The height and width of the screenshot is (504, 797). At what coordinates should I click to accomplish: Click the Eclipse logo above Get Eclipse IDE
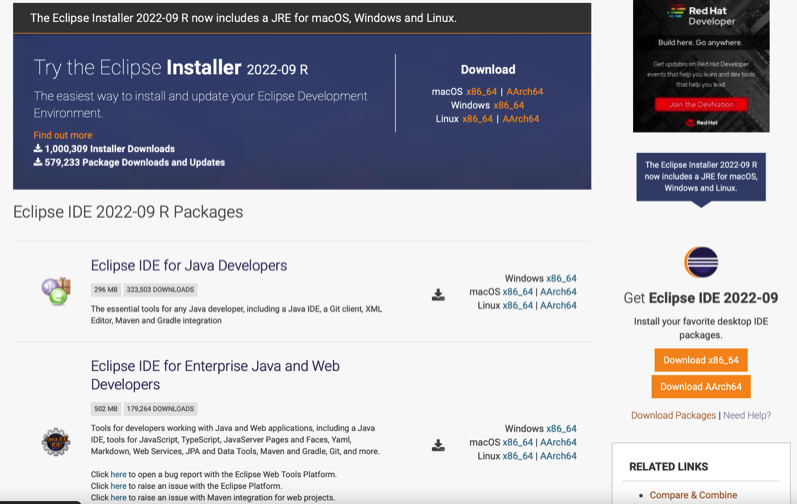tap(701, 262)
